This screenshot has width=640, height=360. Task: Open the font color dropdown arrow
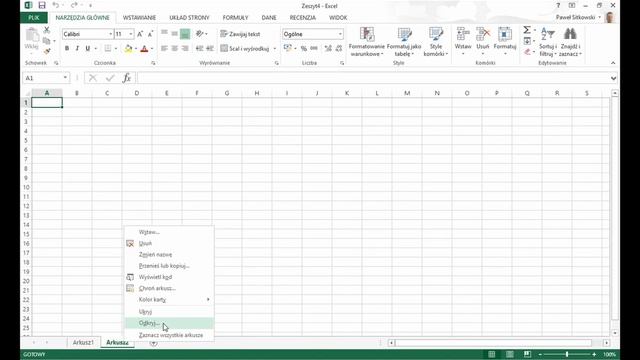click(x=152, y=49)
